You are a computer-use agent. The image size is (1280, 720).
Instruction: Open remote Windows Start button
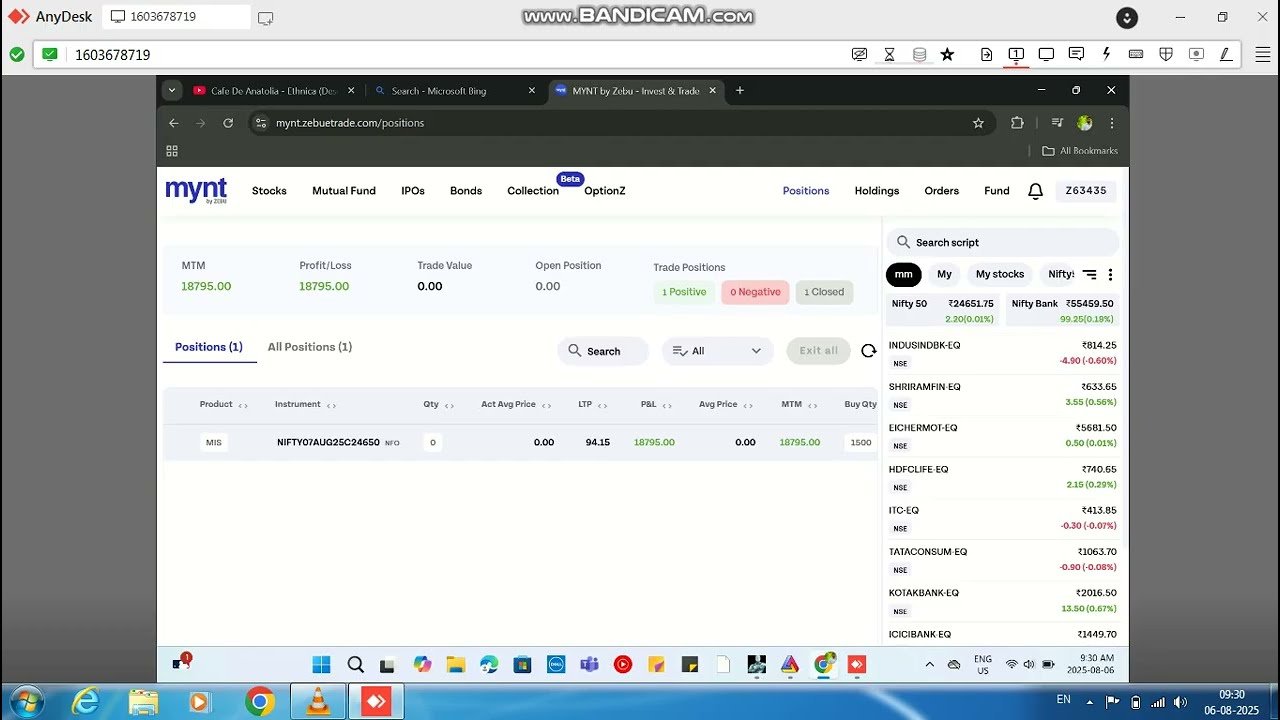[321, 664]
